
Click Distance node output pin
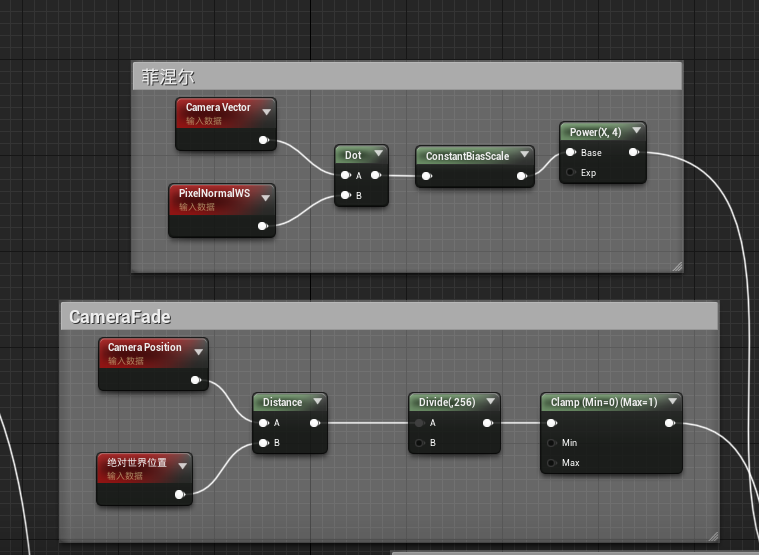[x=315, y=423]
